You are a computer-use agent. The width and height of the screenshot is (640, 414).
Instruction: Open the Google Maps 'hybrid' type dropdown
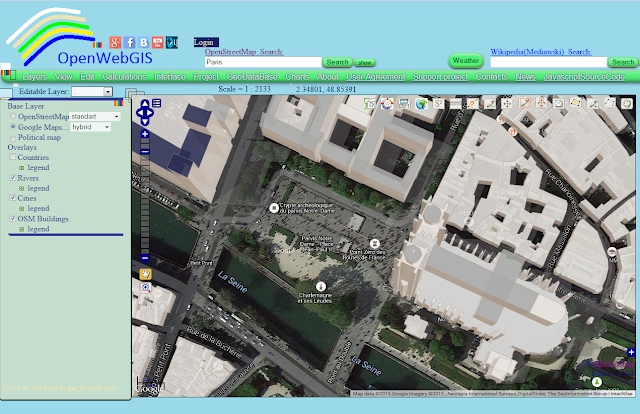click(x=91, y=127)
